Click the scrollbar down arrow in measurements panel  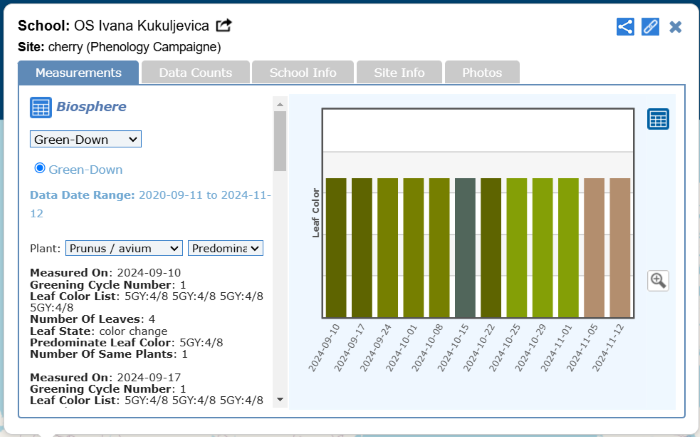[x=280, y=400]
